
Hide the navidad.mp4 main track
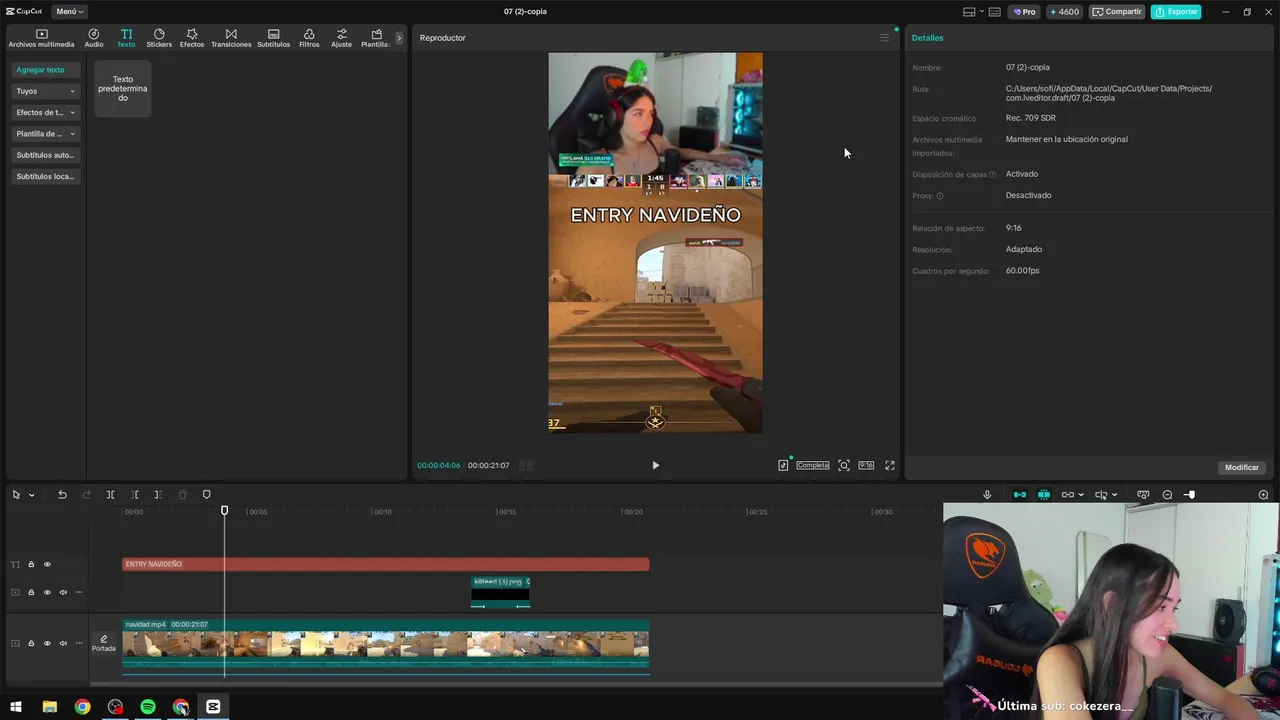tap(47, 643)
